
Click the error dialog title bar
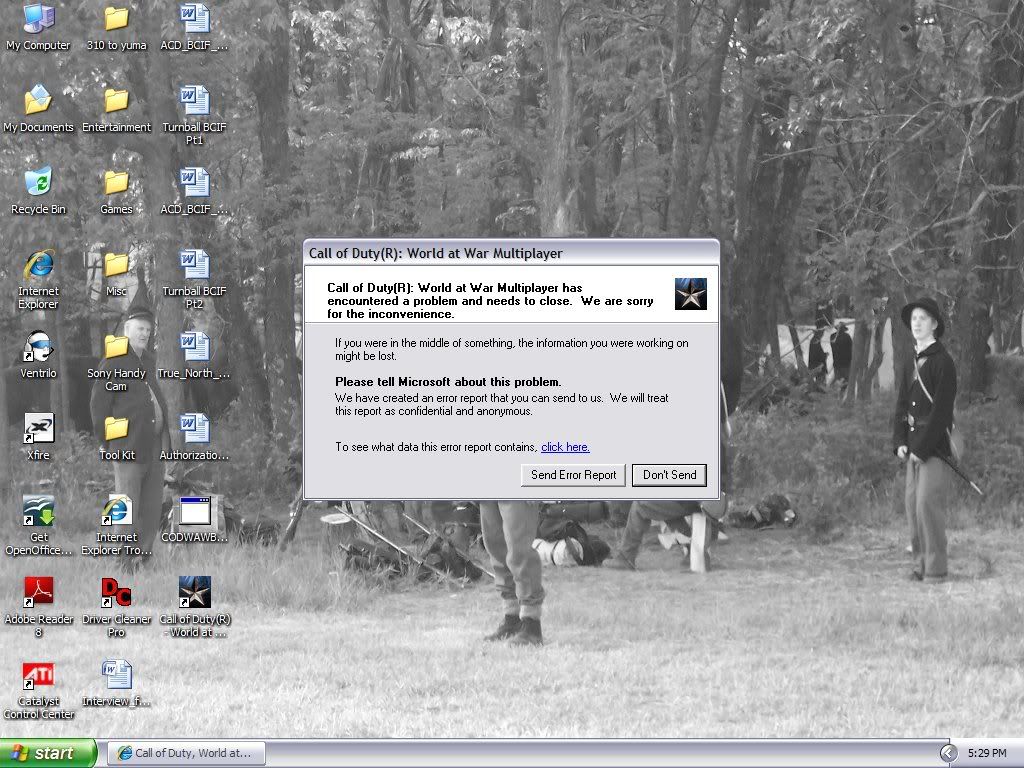511,253
